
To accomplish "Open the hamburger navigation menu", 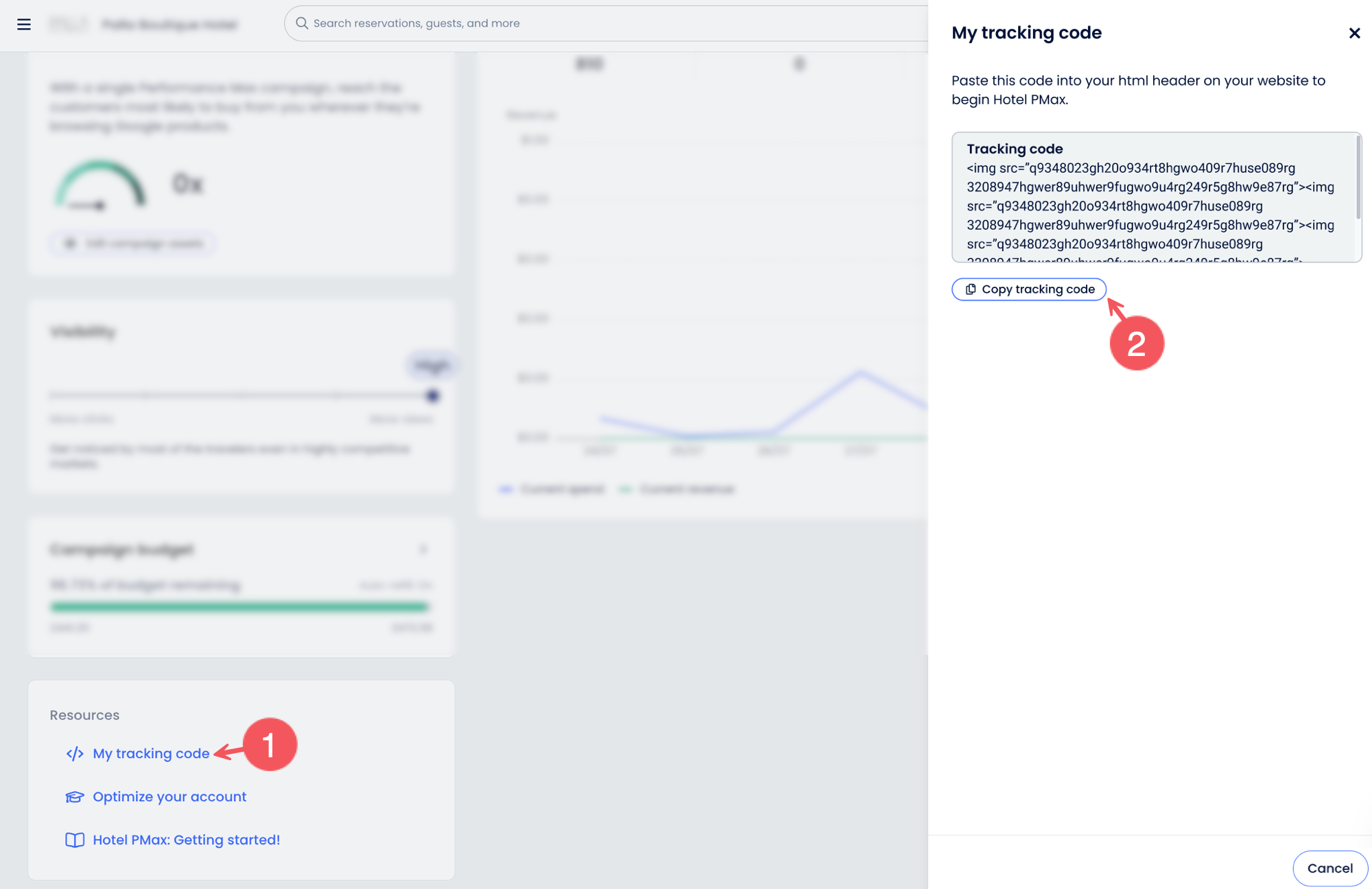I will coord(24,25).
